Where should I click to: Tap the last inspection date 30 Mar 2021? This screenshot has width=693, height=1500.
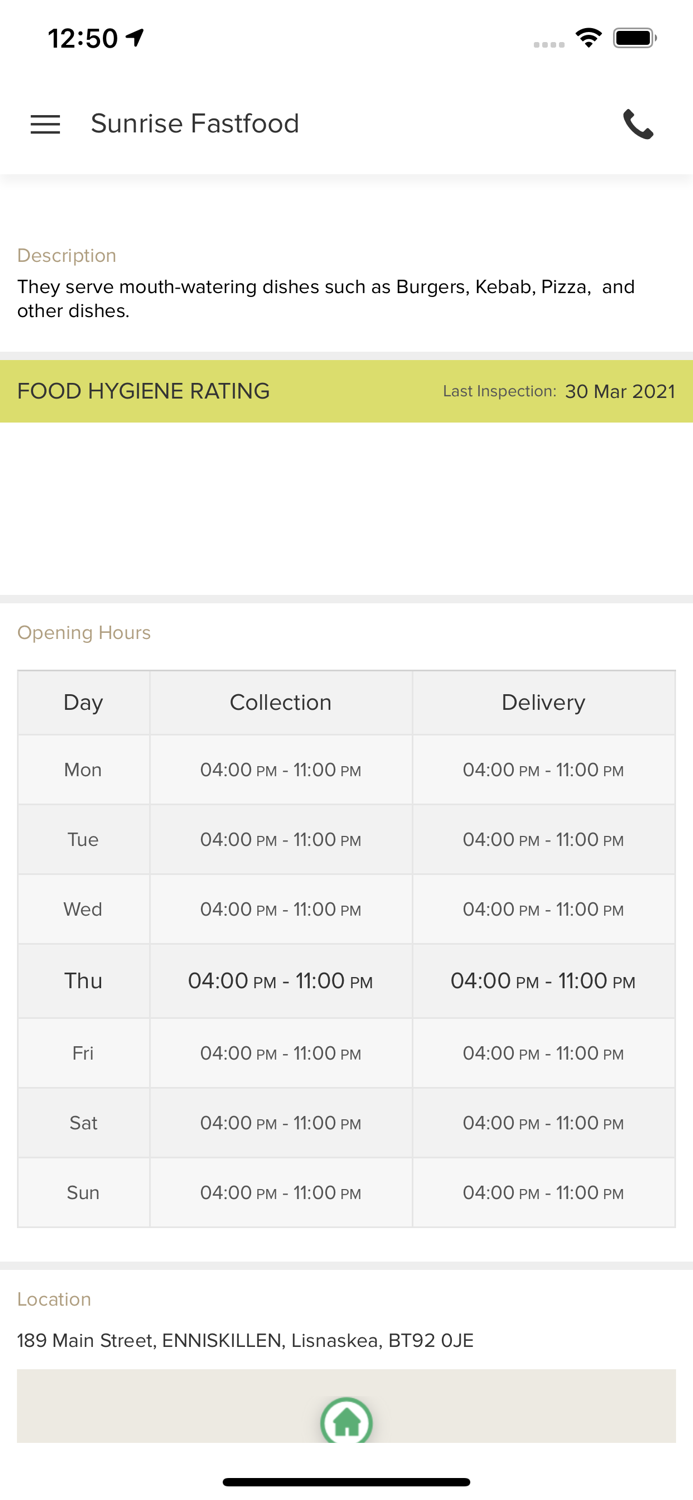coord(619,391)
